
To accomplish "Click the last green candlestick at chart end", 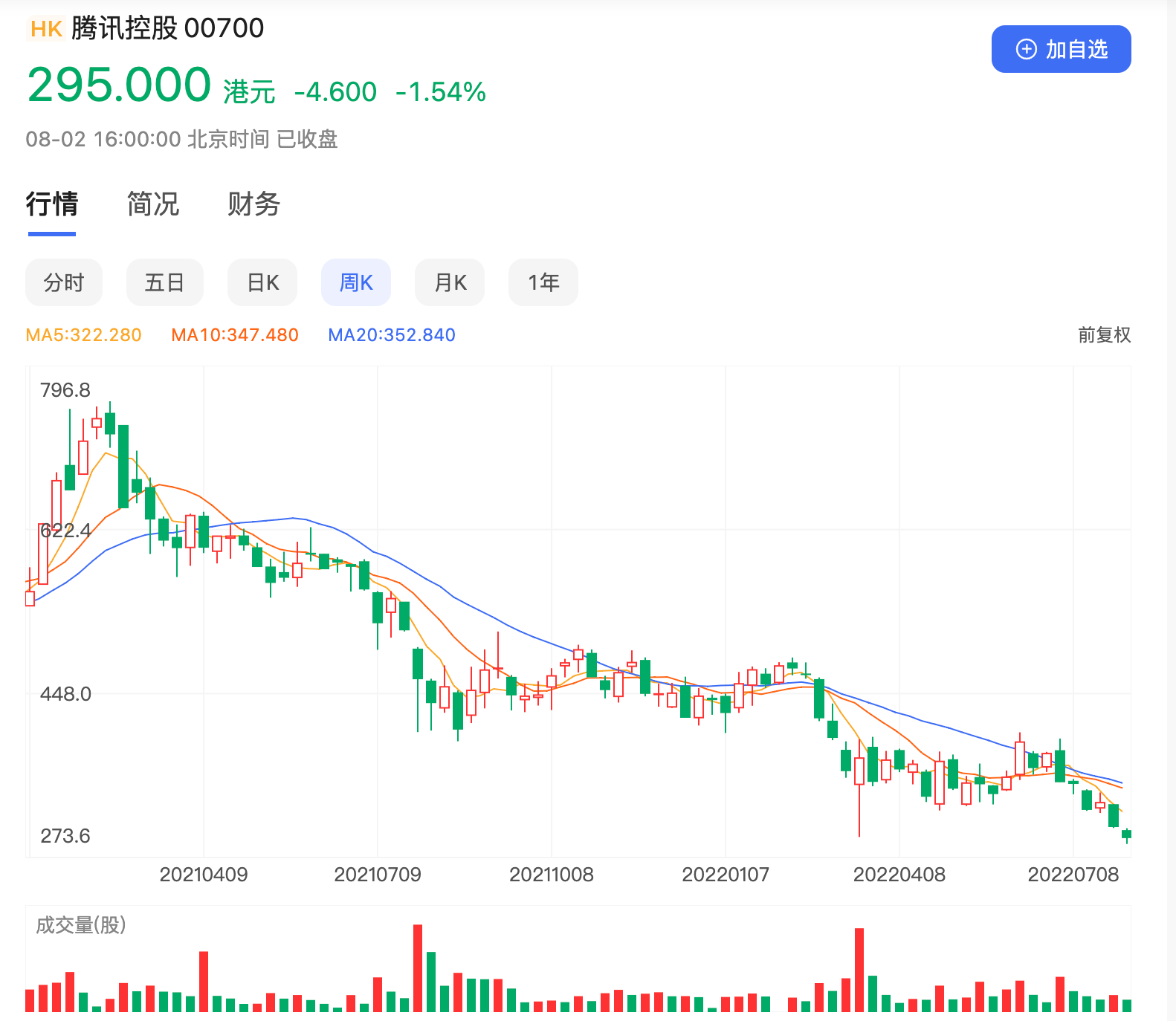I will tap(1127, 835).
